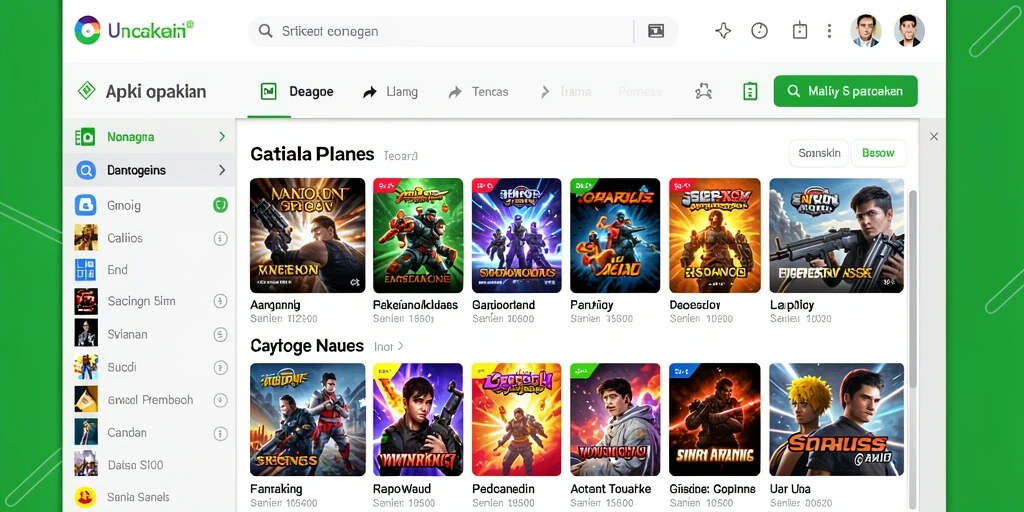1024x512 pixels.
Task: Click the green clipboard icon in tab bar
Action: coord(750,91)
